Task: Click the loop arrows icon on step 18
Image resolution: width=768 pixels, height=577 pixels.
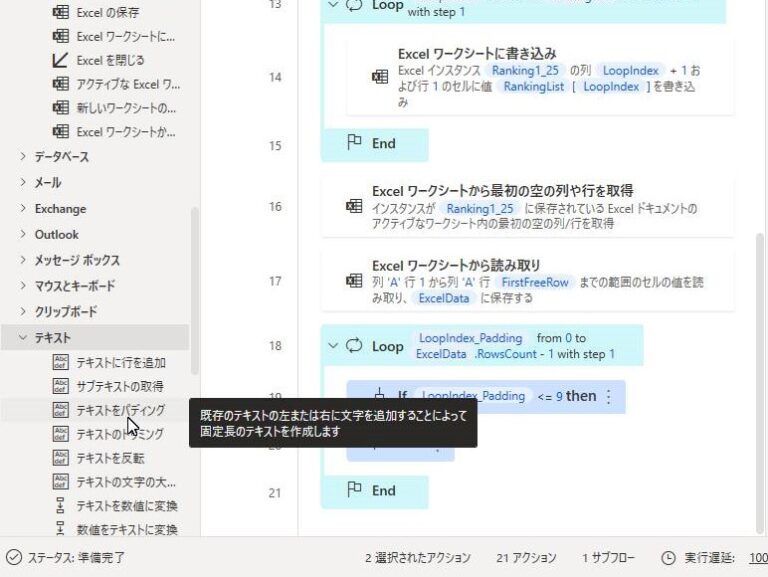Action: 354,345
